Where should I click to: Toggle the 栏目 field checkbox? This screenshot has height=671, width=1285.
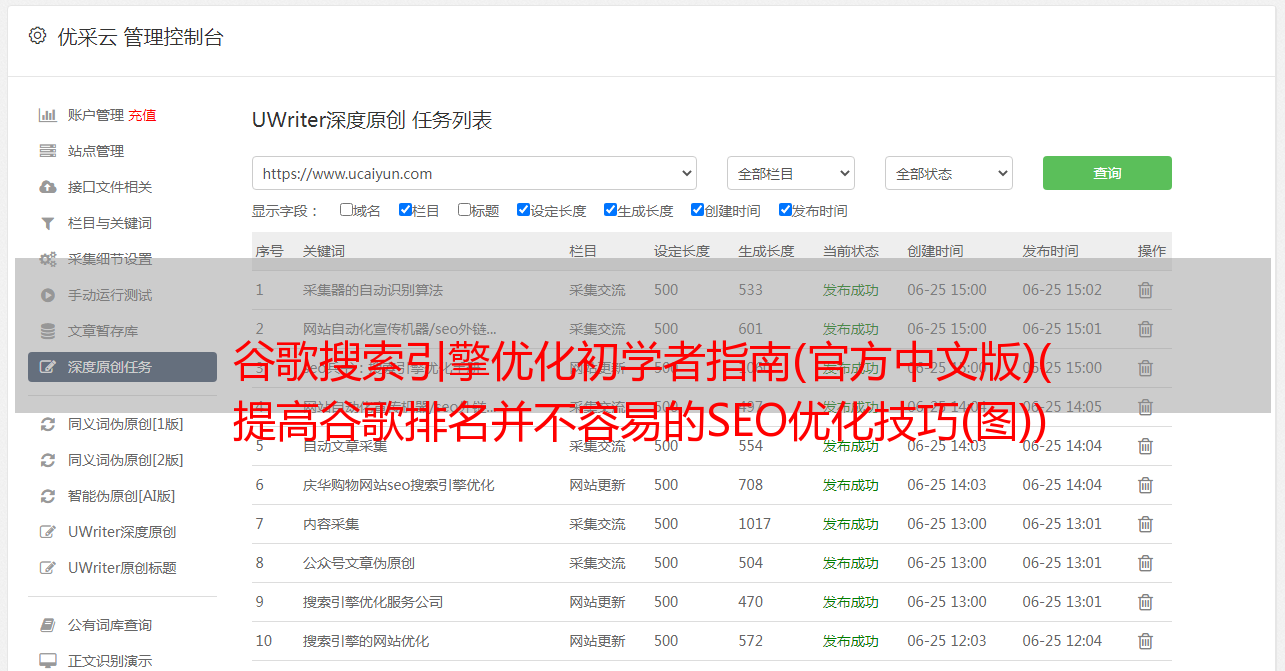(405, 210)
